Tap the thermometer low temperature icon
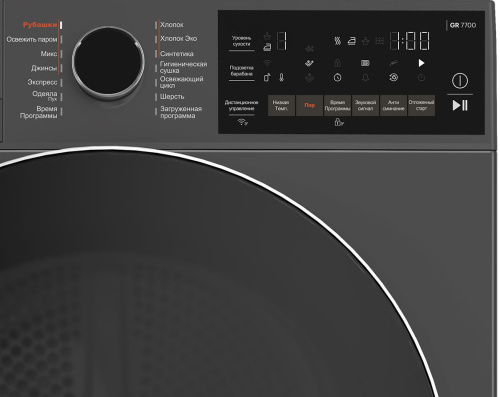Image resolution: width=500 pixels, height=397 pixels. tap(281, 77)
